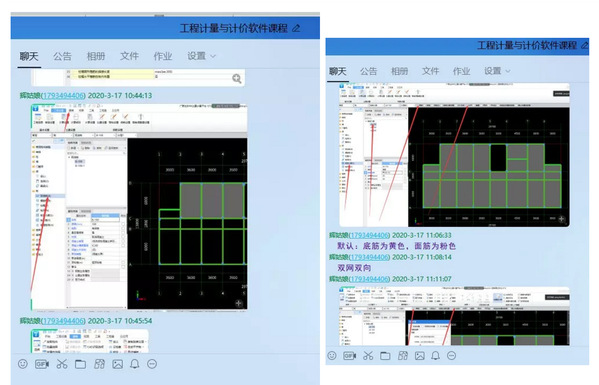Expand 设置 dropdown in right window
The height and width of the screenshot is (385, 599).
(497, 71)
